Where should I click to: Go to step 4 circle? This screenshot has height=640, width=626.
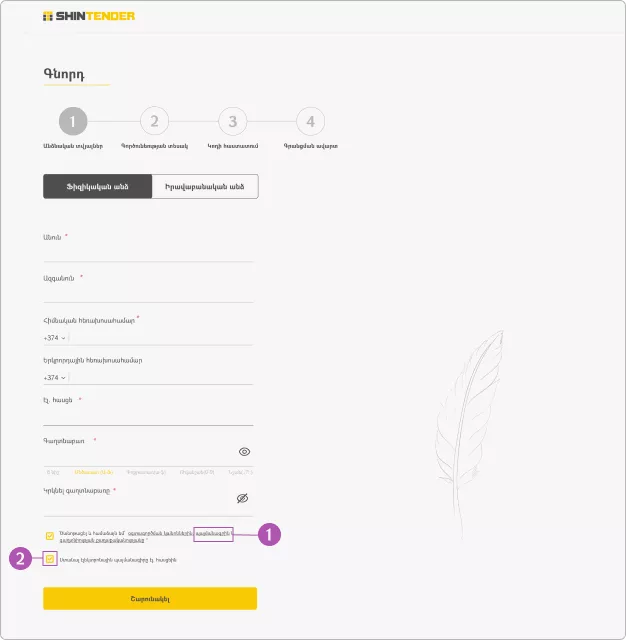(x=311, y=121)
